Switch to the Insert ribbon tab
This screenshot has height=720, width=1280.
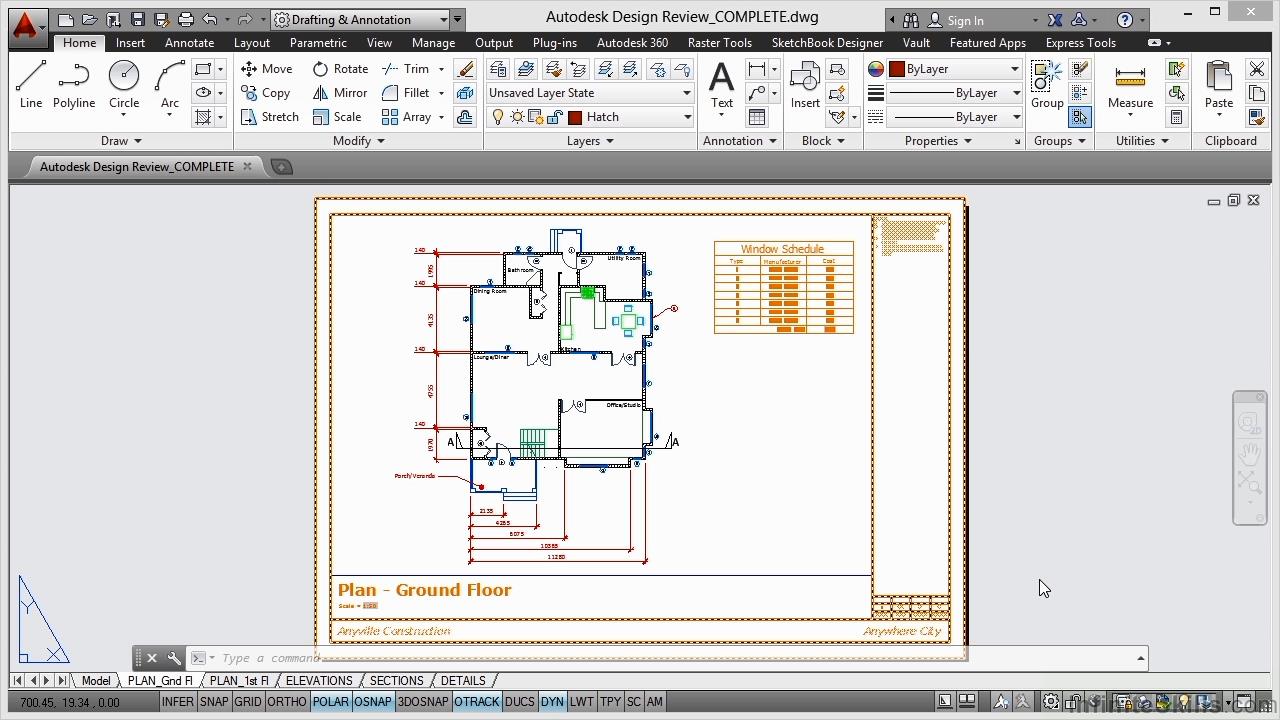click(x=130, y=43)
